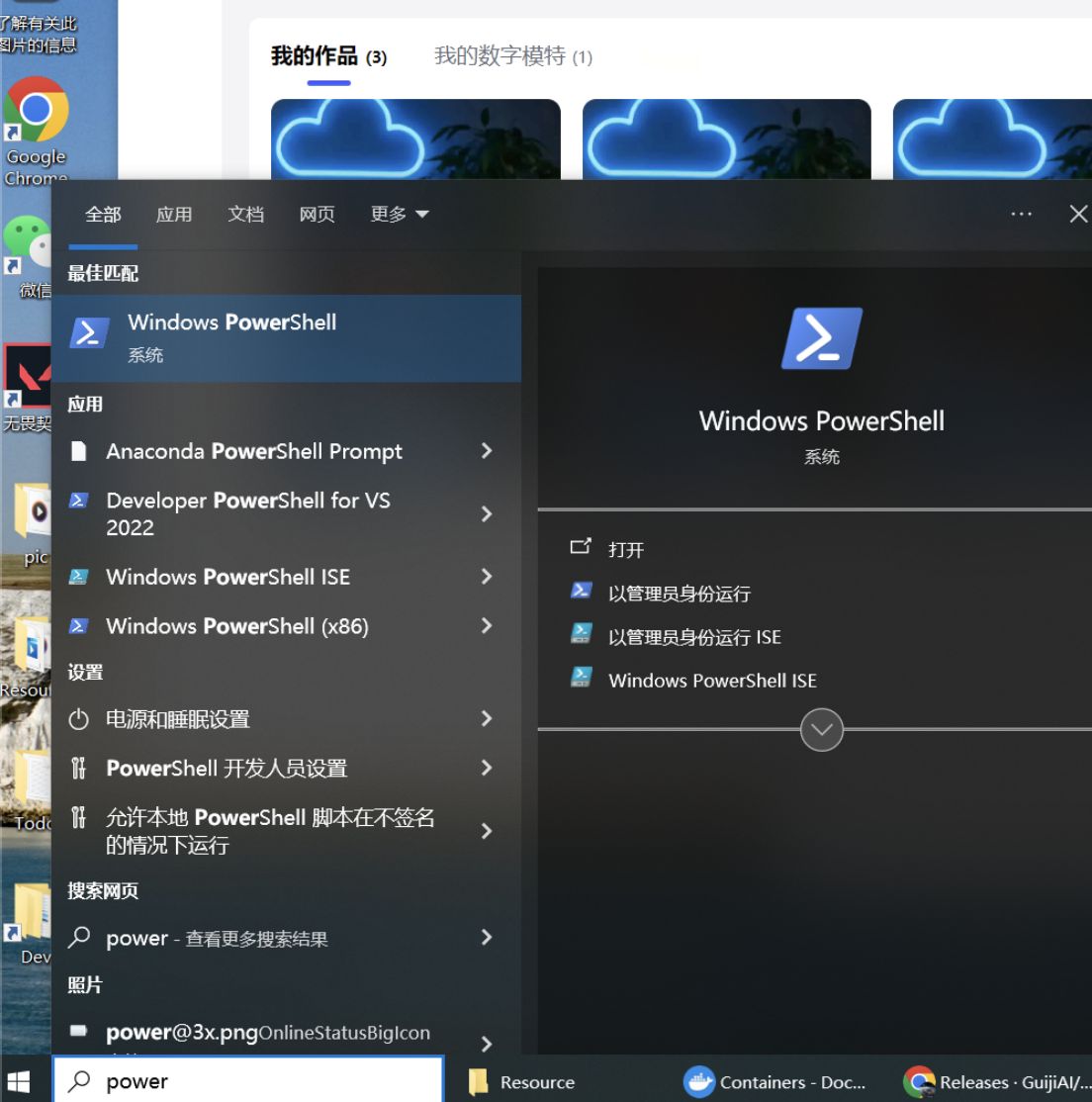Switch to Docker Containers taskbar window

(x=775, y=1081)
